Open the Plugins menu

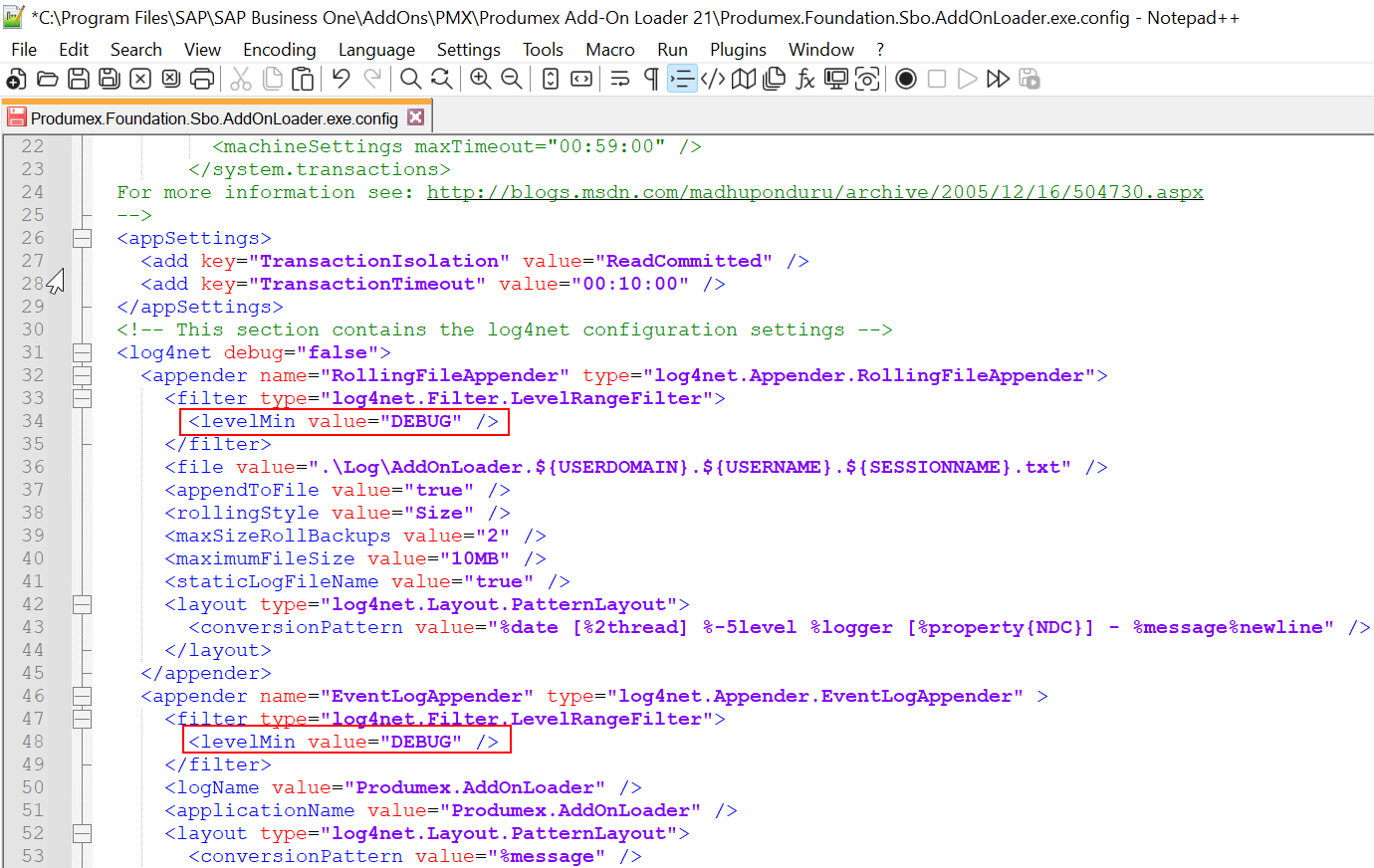tap(738, 50)
